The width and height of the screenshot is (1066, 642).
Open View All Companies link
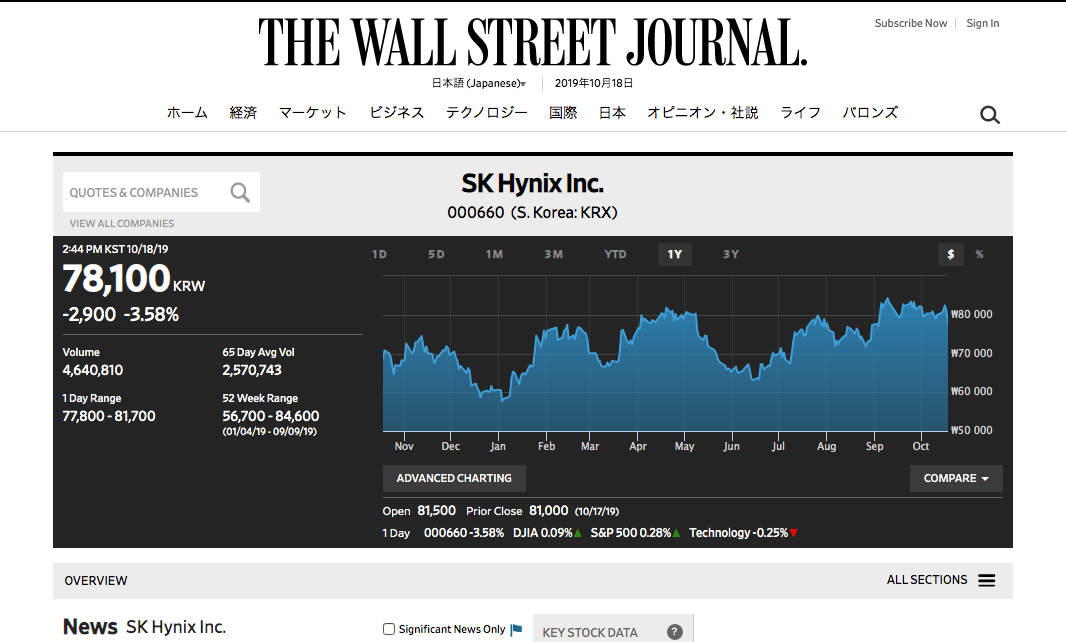tap(122, 223)
